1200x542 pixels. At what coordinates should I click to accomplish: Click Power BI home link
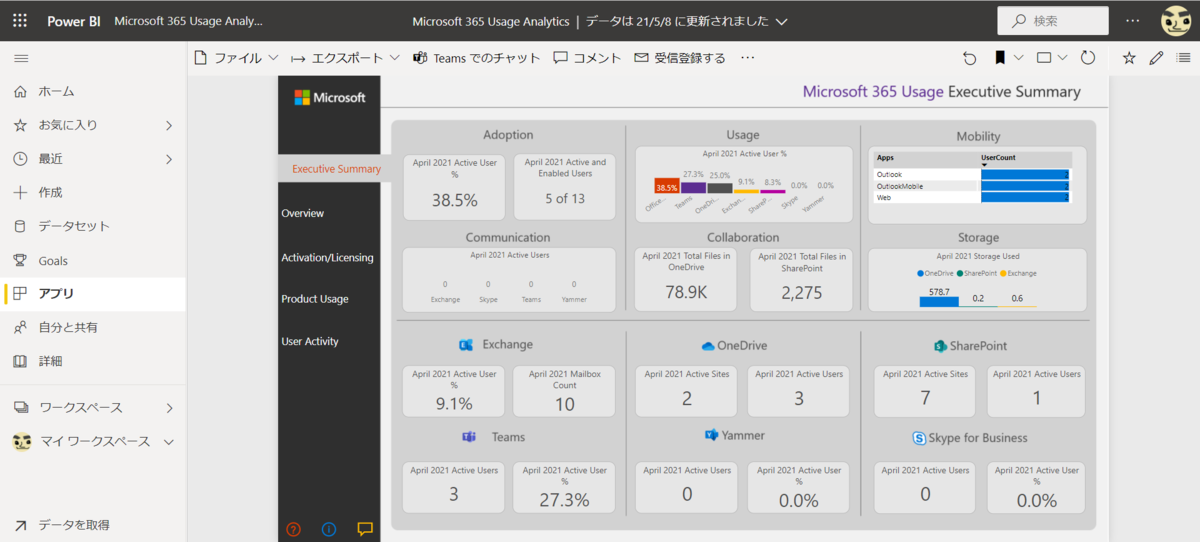coord(75,20)
